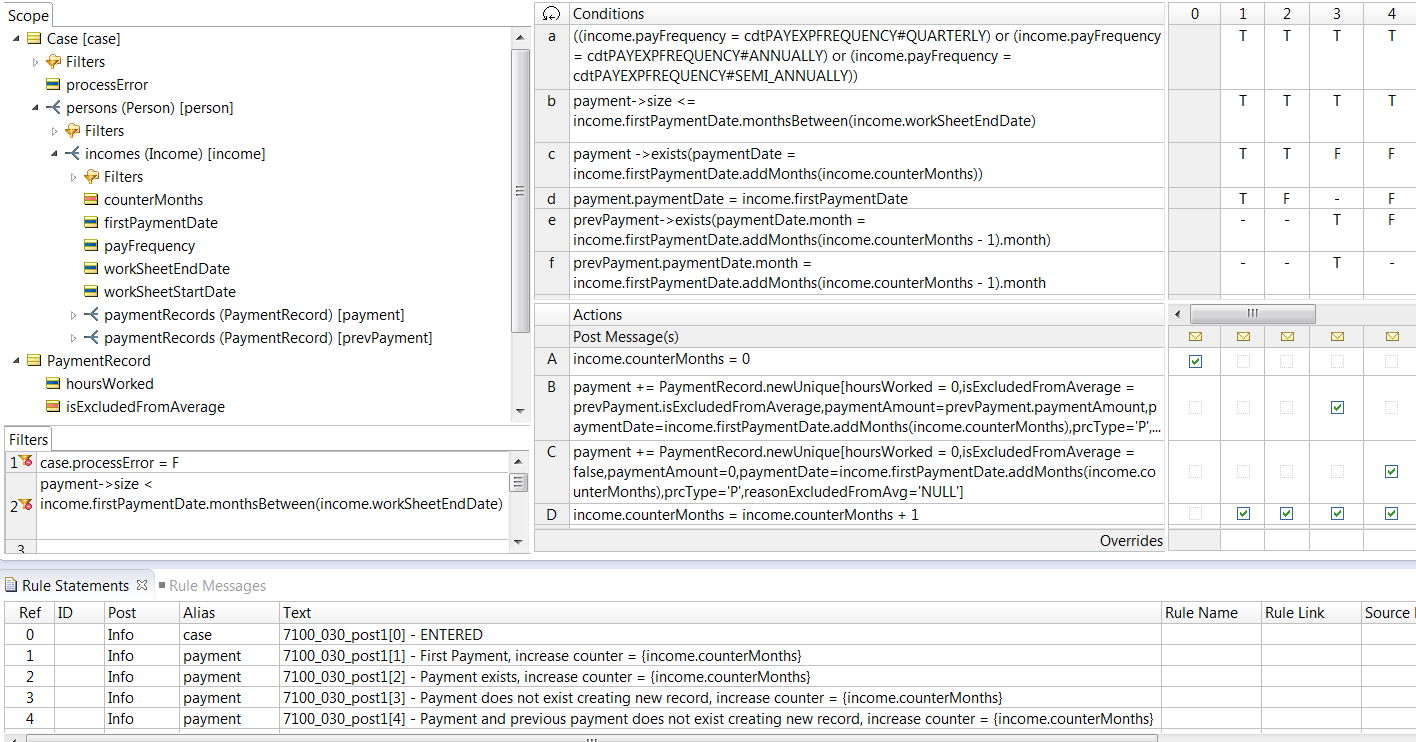Screen dimensions: 1416x742
Task: Click the incomes (Income) association icon
Action: (x=72, y=154)
